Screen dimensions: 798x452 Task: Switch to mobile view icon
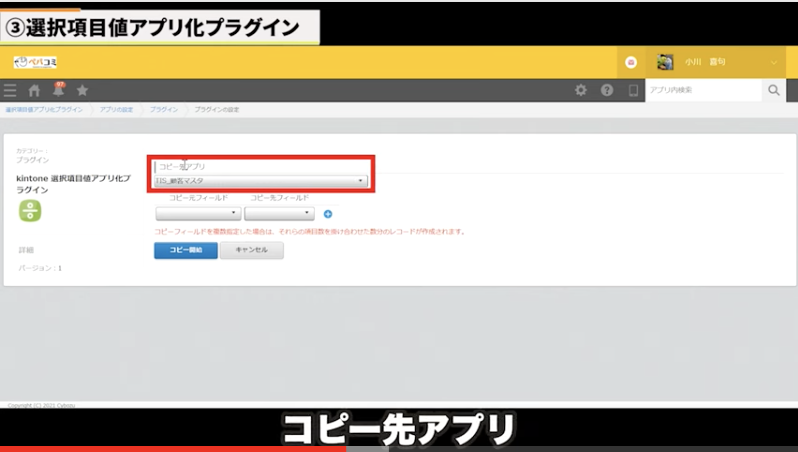tap(632, 90)
